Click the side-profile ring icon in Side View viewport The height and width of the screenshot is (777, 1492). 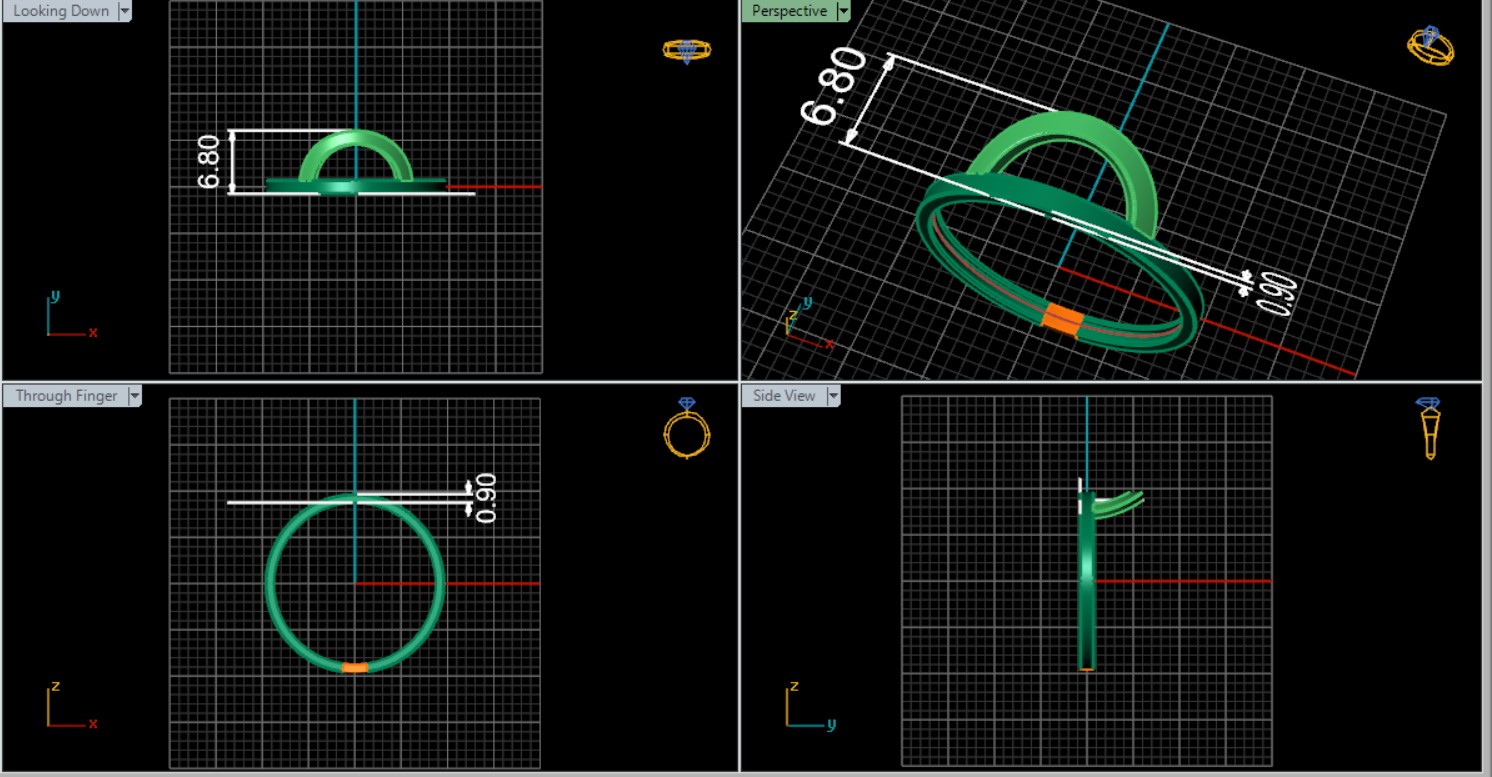tap(1429, 428)
